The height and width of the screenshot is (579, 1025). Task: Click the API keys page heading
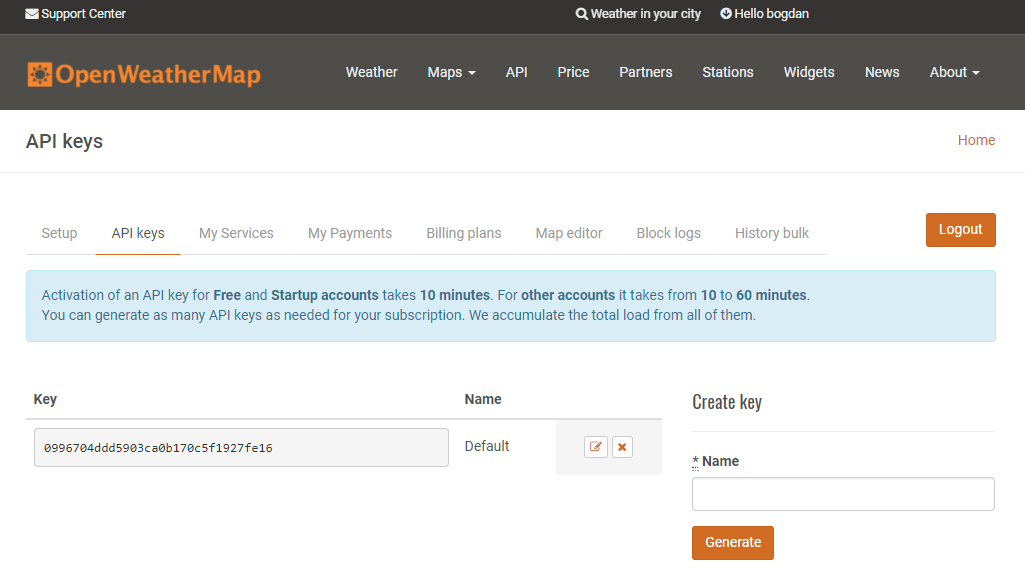(x=64, y=141)
